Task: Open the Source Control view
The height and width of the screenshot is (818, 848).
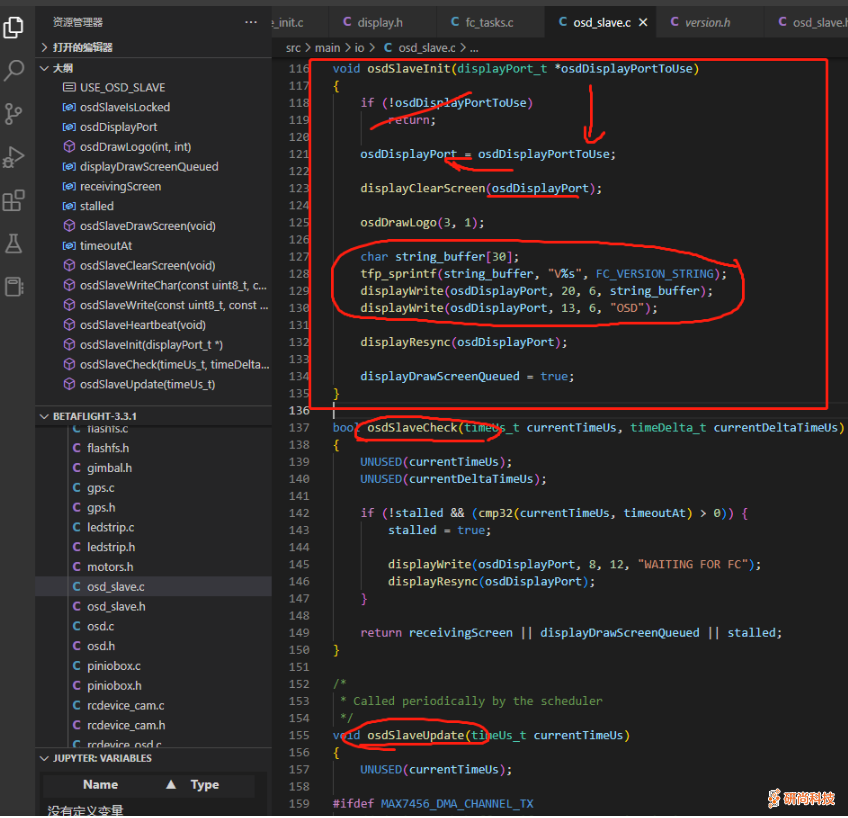Action: 14,113
